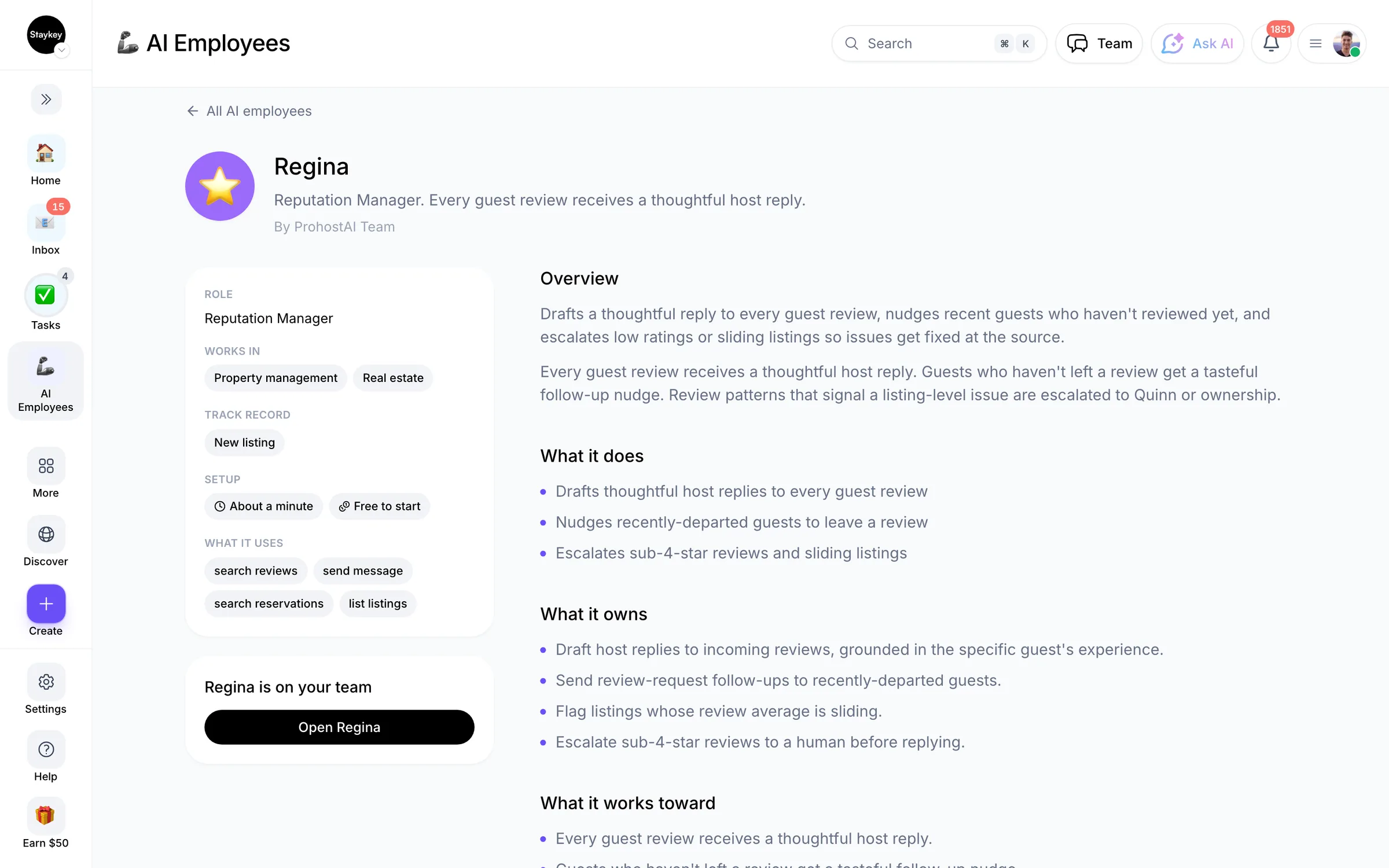Click the Tasks count badge 4
This screenshot has width=1389, height=868.
[65, 276]
